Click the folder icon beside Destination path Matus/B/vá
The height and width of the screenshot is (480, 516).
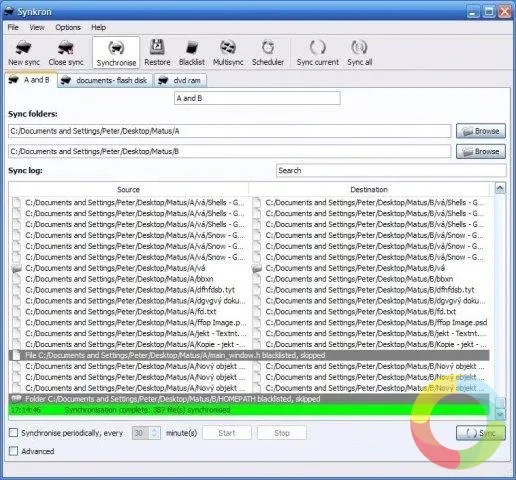pyautogui.click(x=257, y=268)
